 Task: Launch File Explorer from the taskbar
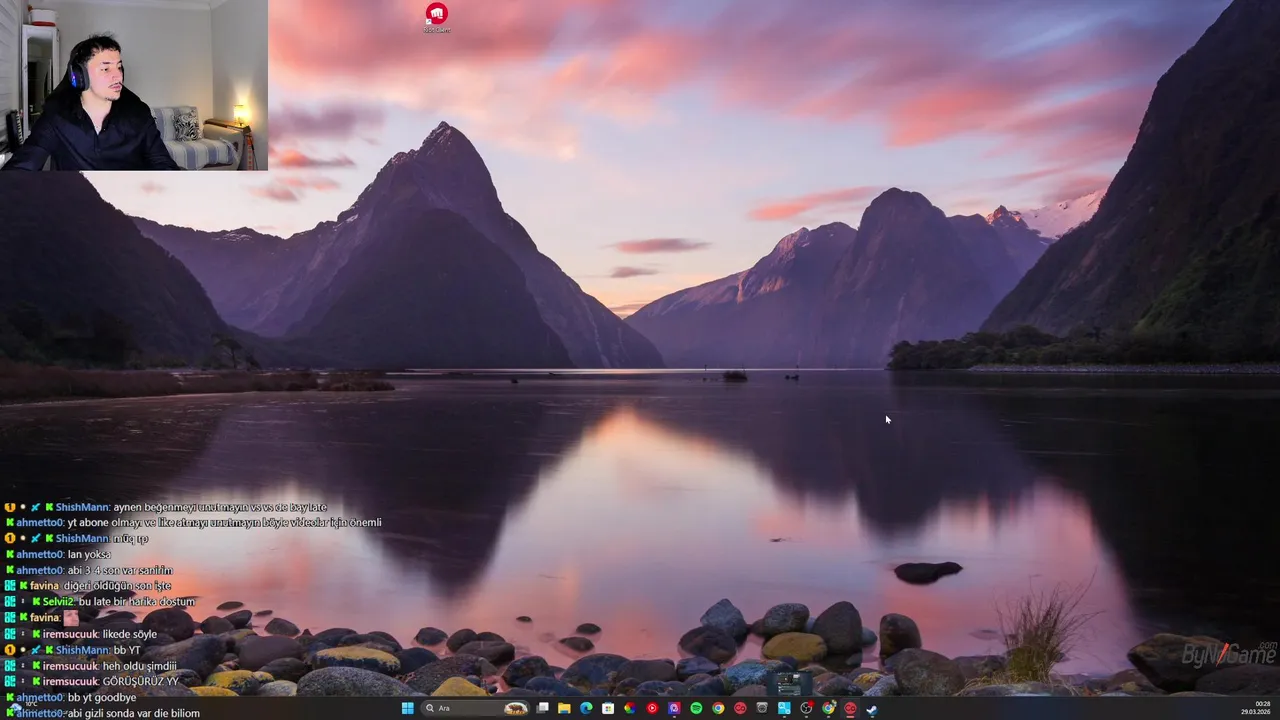pyautogui.click(x=564, y=708)
